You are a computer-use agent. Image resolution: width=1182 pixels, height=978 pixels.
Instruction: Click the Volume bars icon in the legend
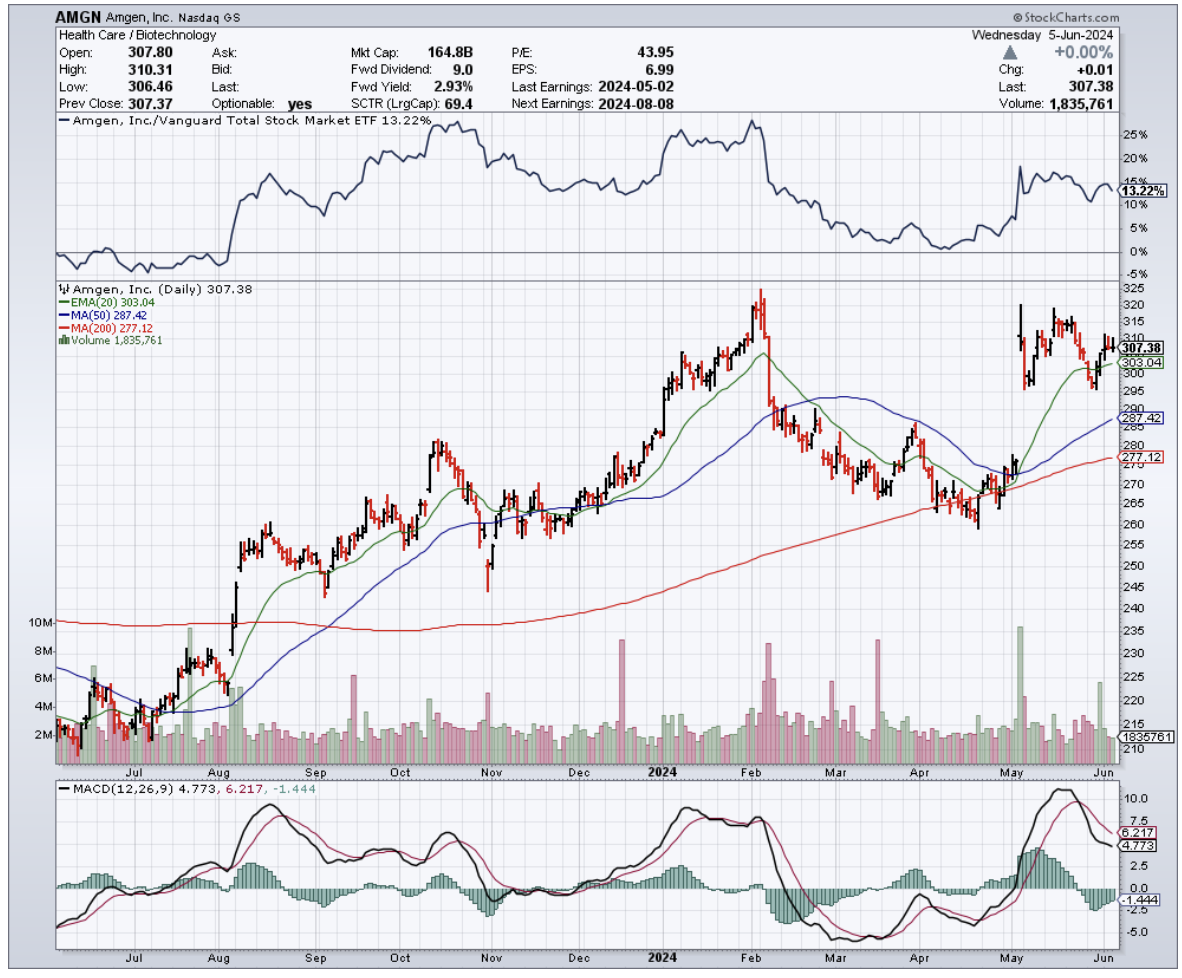pyautogui.click(x=64, y=340)
